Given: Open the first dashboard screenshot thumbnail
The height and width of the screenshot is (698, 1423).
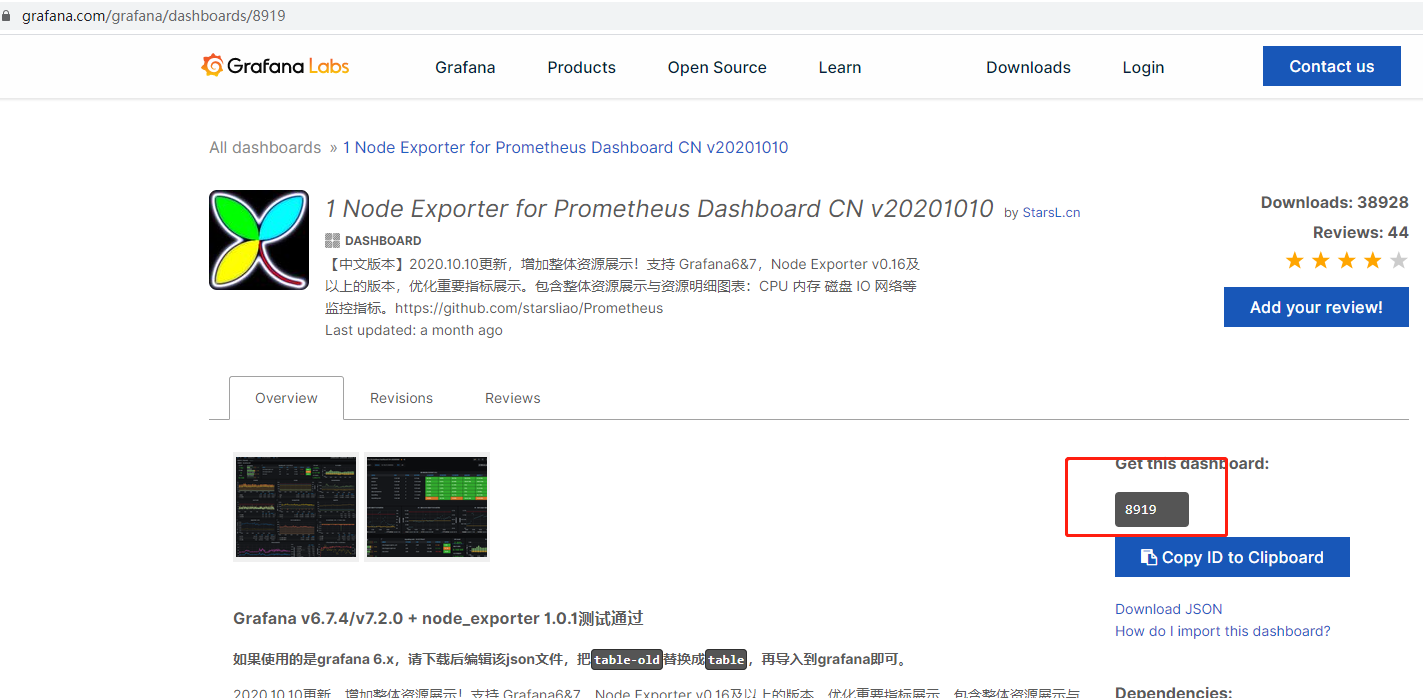Looking at the screenshot, I should 296,507.
